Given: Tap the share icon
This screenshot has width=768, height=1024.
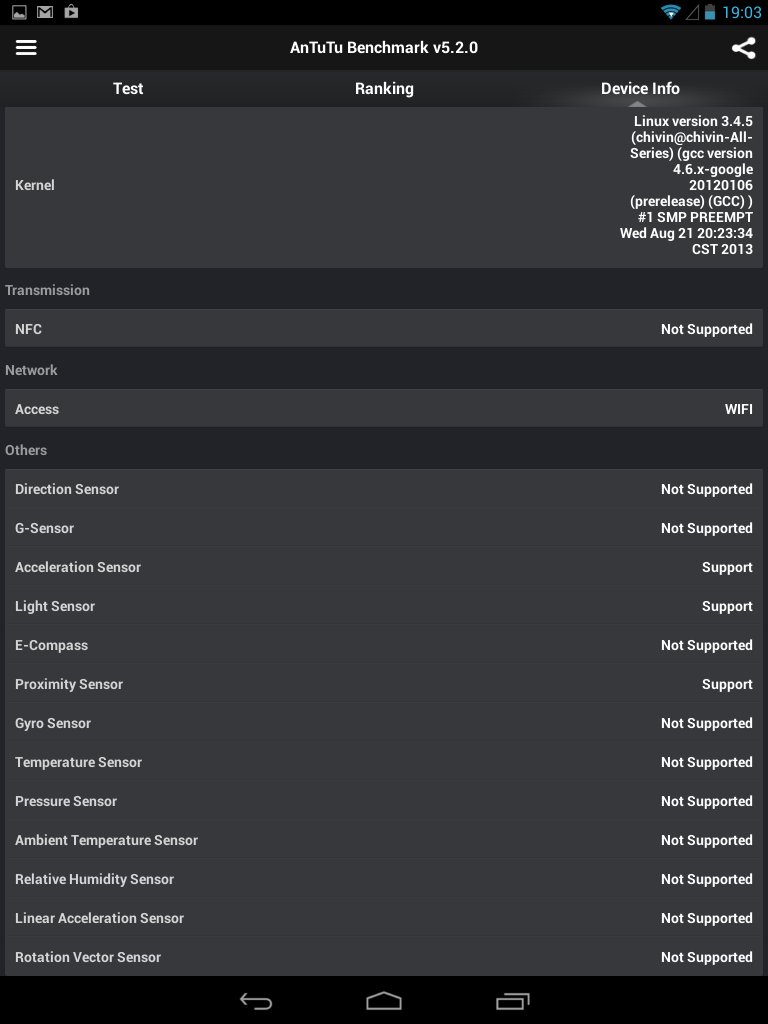Looking at the screenshot, I should 743,48.
